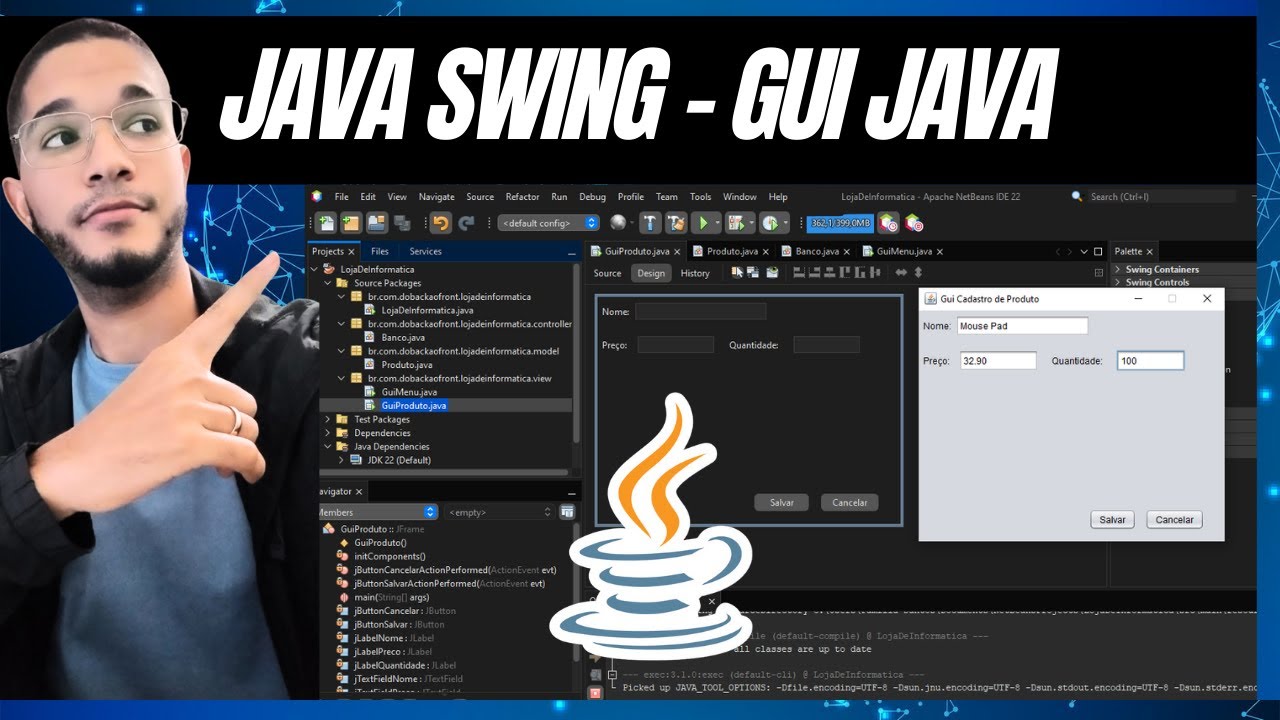Viewport: 1280px width, 720px height.
Task: Click the NetBeans application logo icon
Action: [316, 196]
